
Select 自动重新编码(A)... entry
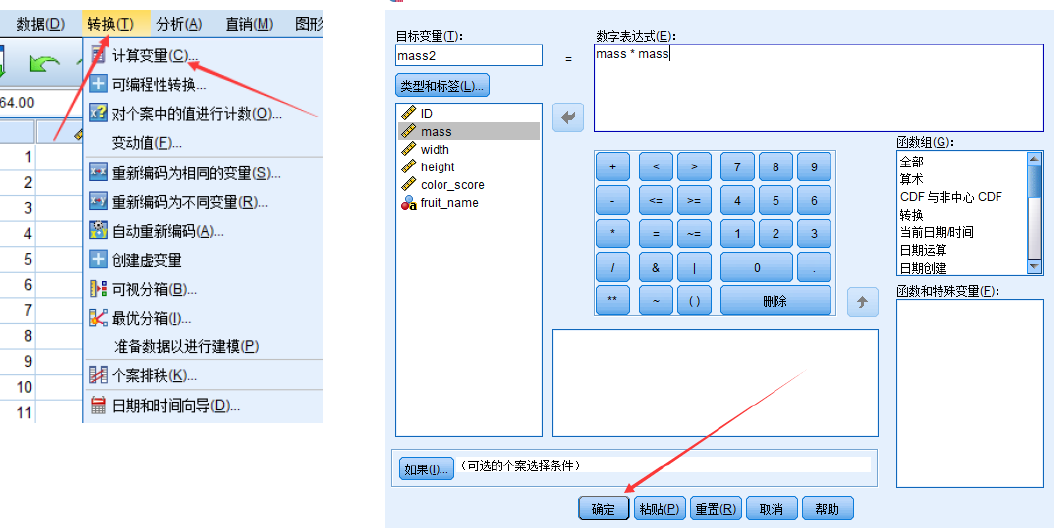pyautogui.click(x=168, y=231)
